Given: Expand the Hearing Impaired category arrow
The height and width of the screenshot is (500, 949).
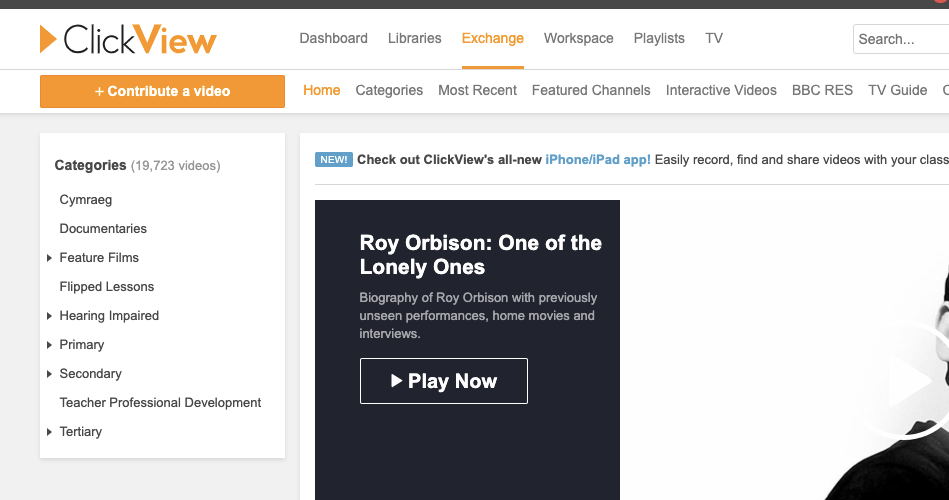Looking at the screenshot, I should pos(49,316).
